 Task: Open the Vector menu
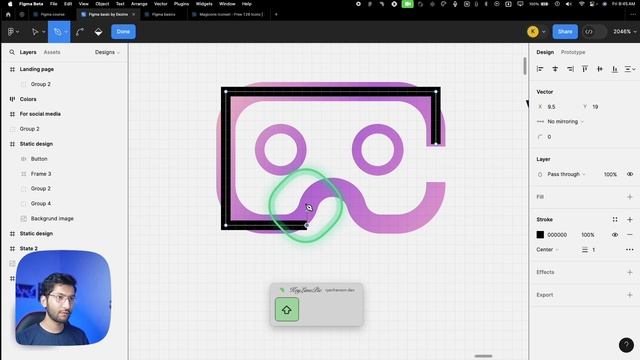[160, 4]
